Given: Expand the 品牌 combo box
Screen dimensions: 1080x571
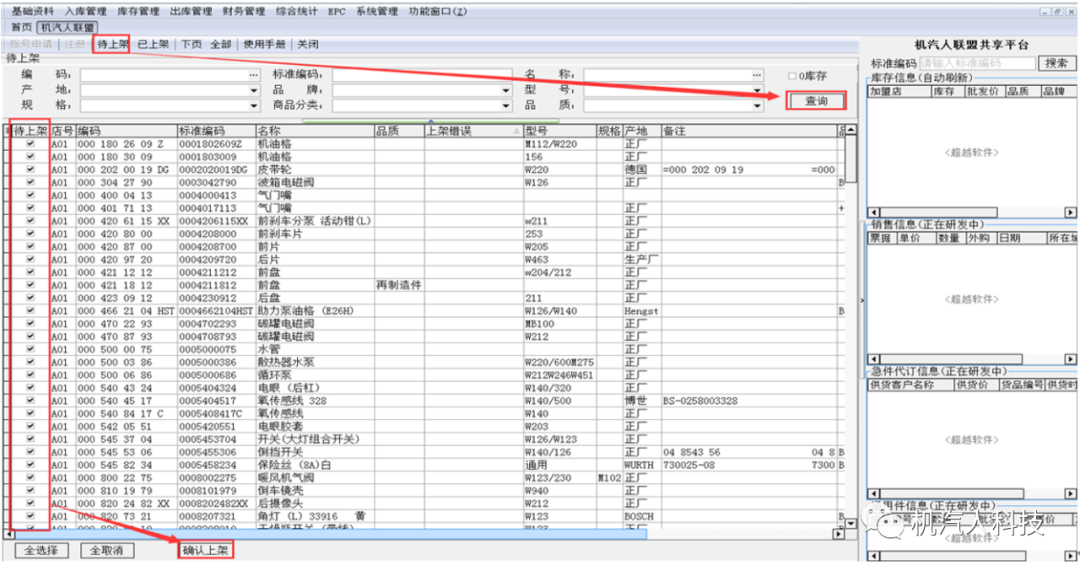Looking at the screenshot, I should 507,90.
